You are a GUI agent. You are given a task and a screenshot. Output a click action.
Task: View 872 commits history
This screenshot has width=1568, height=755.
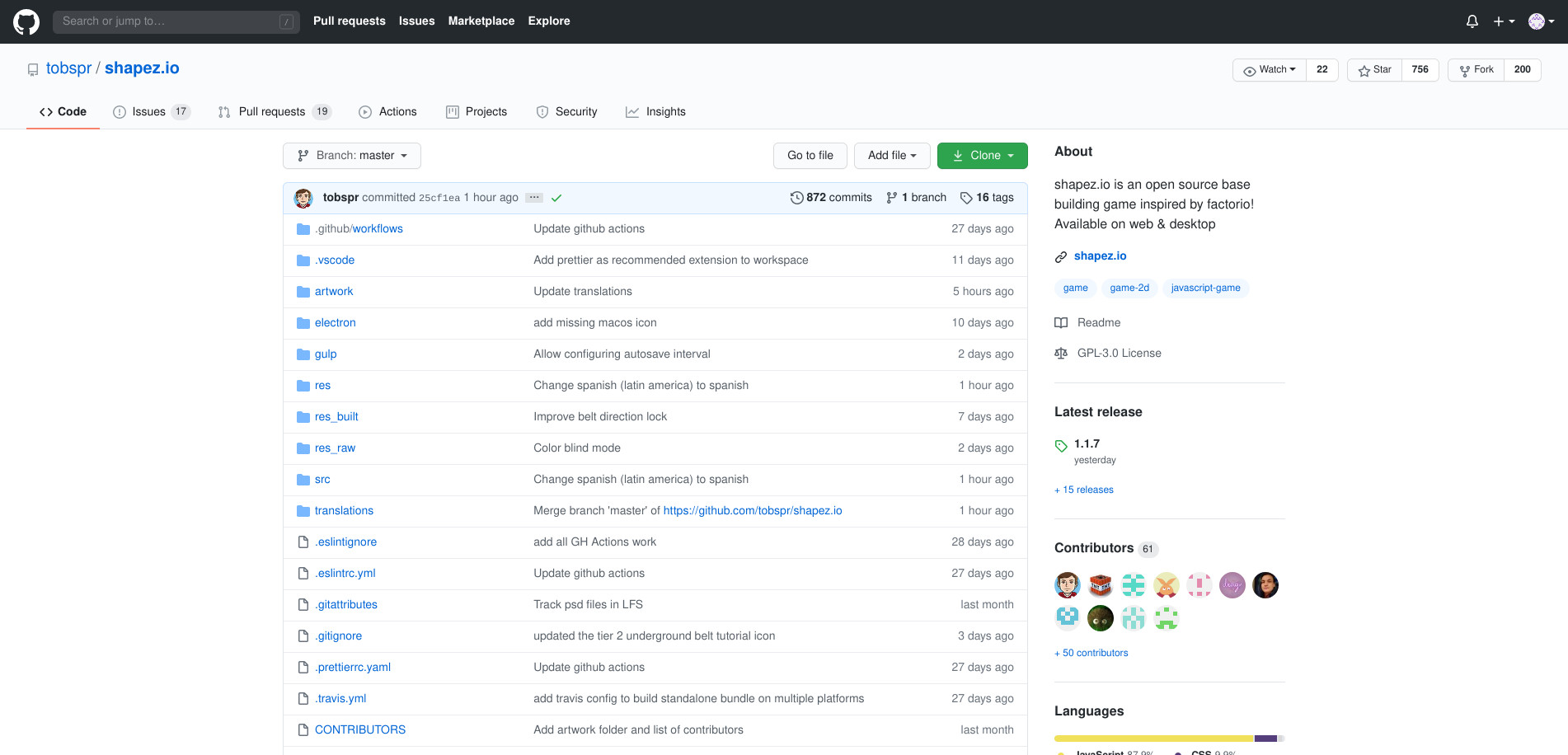coord(831,198)
